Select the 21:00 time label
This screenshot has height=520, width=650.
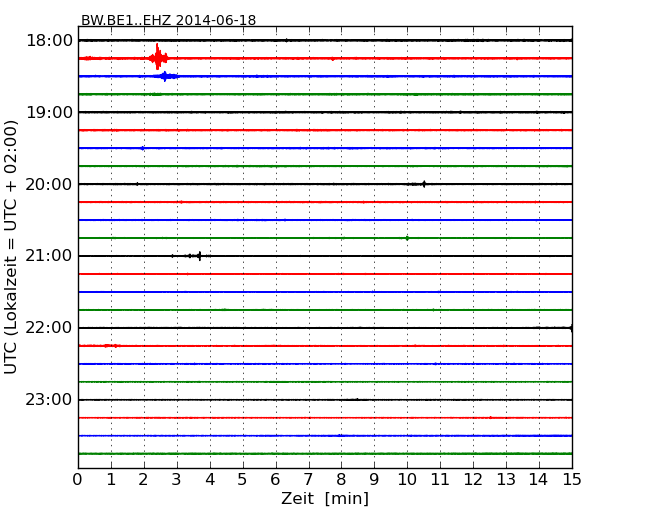[49, 256]
